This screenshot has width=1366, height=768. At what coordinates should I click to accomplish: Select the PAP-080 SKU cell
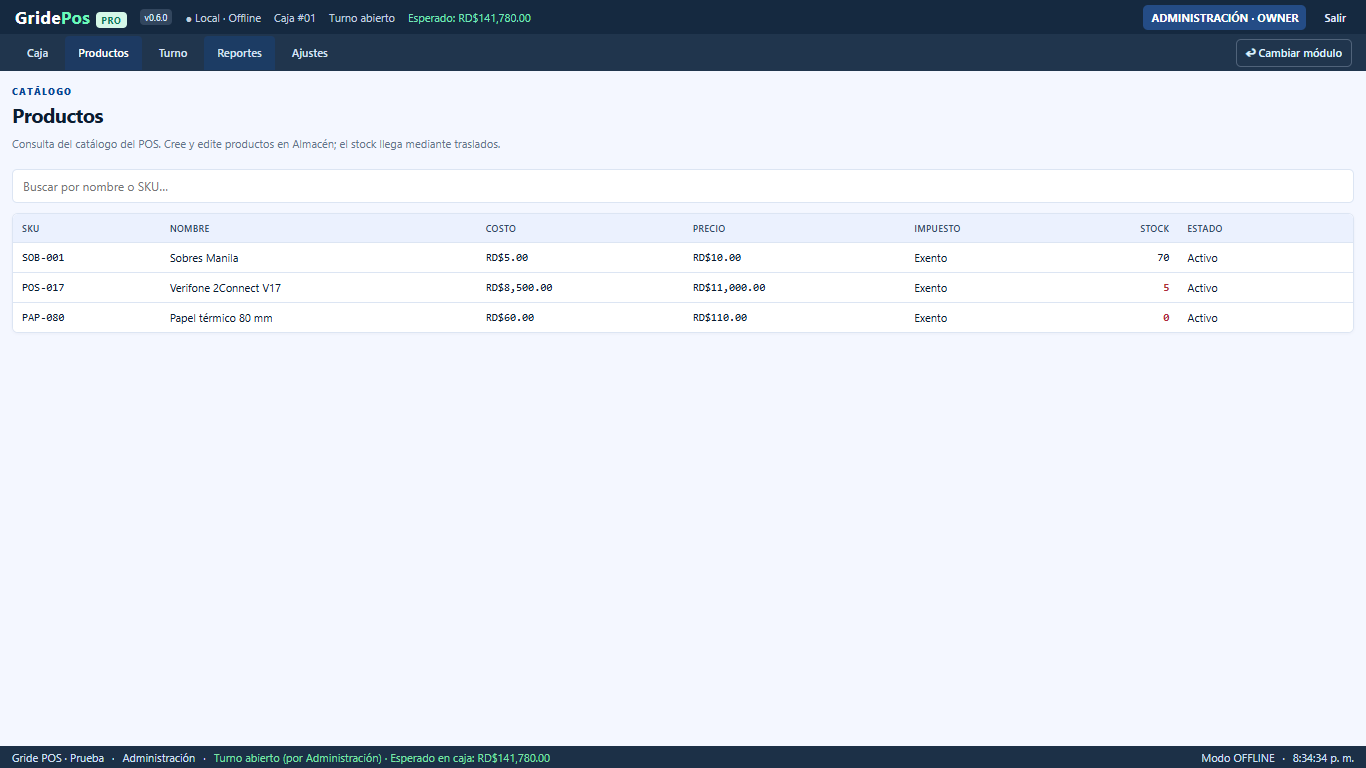tap(43, 318)
